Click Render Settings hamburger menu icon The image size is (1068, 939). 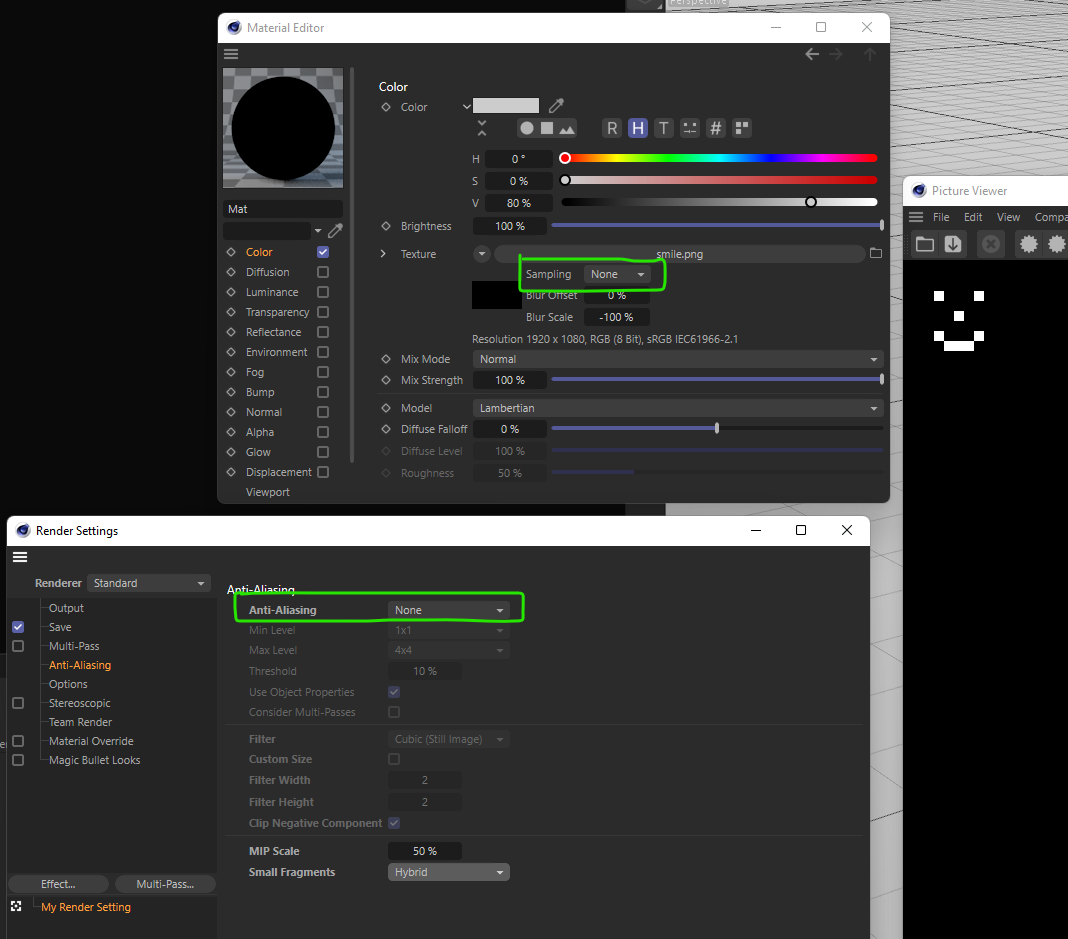(20, 557)
